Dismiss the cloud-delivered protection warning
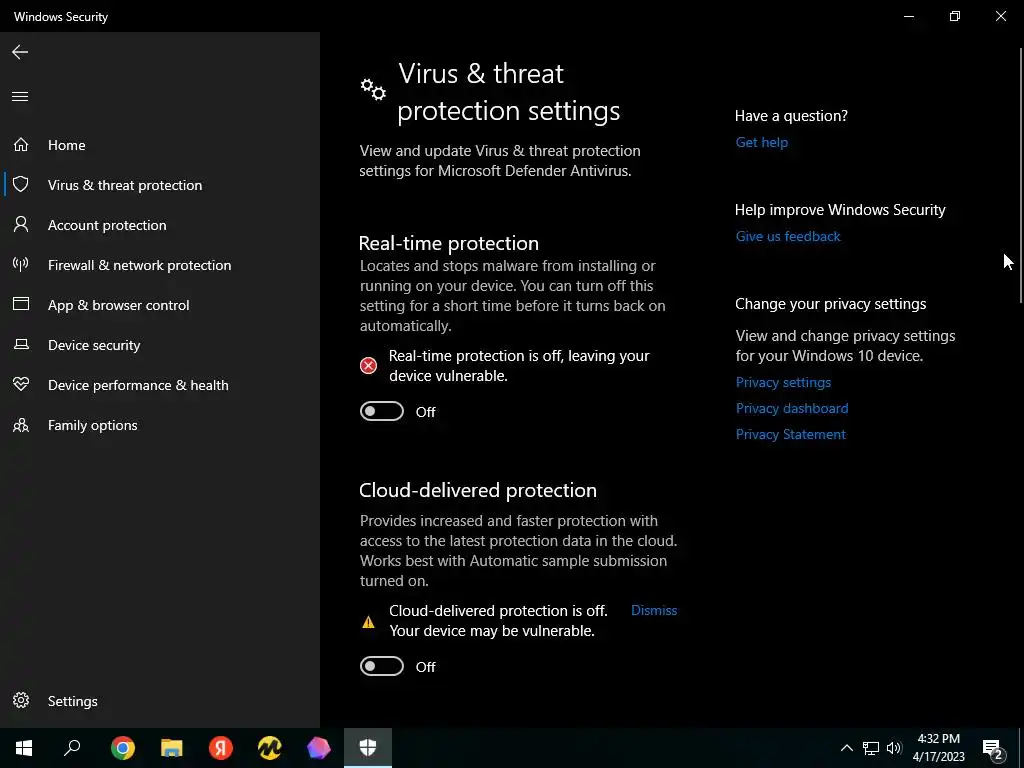Image resolution: width=1024 pixels, height=768 pixels. (x=654, y=610)
